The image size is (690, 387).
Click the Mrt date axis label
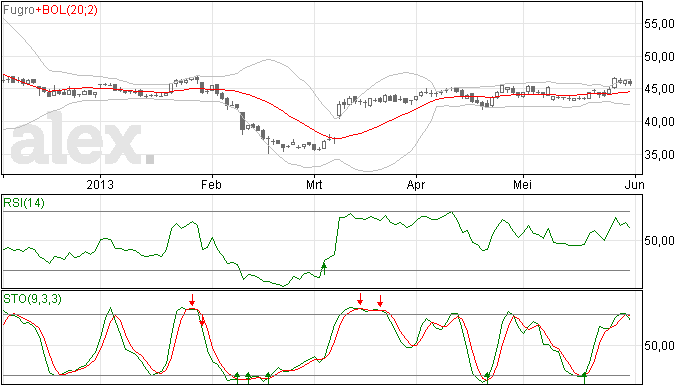click(x=314, y=184)
